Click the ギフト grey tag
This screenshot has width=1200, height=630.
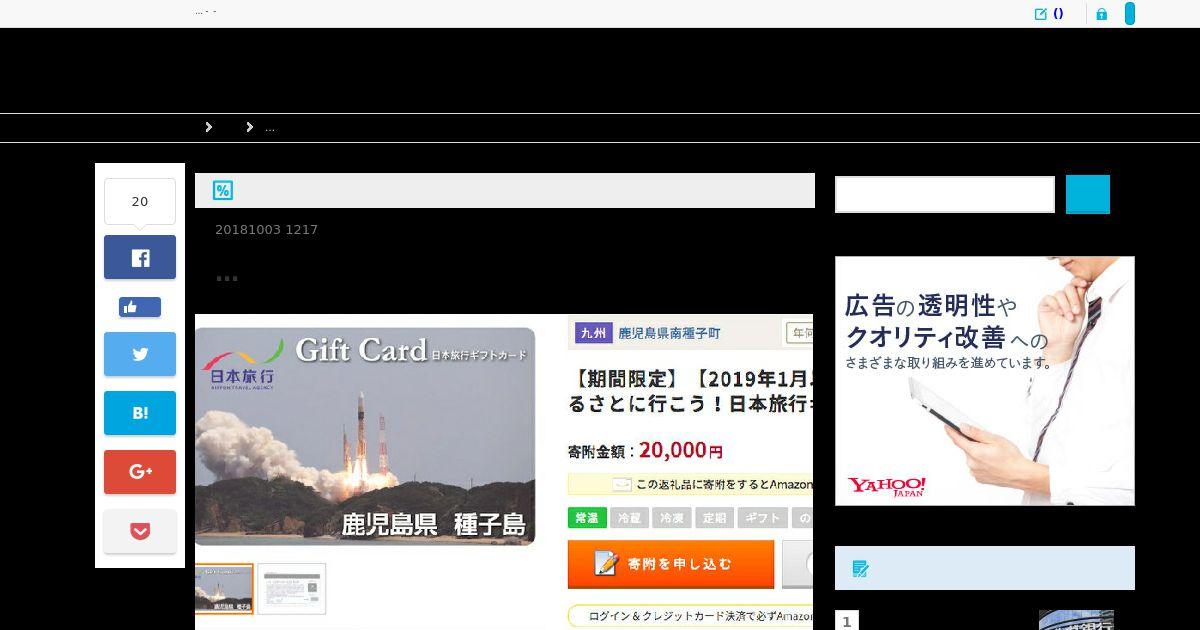click(x=764, y=518)
